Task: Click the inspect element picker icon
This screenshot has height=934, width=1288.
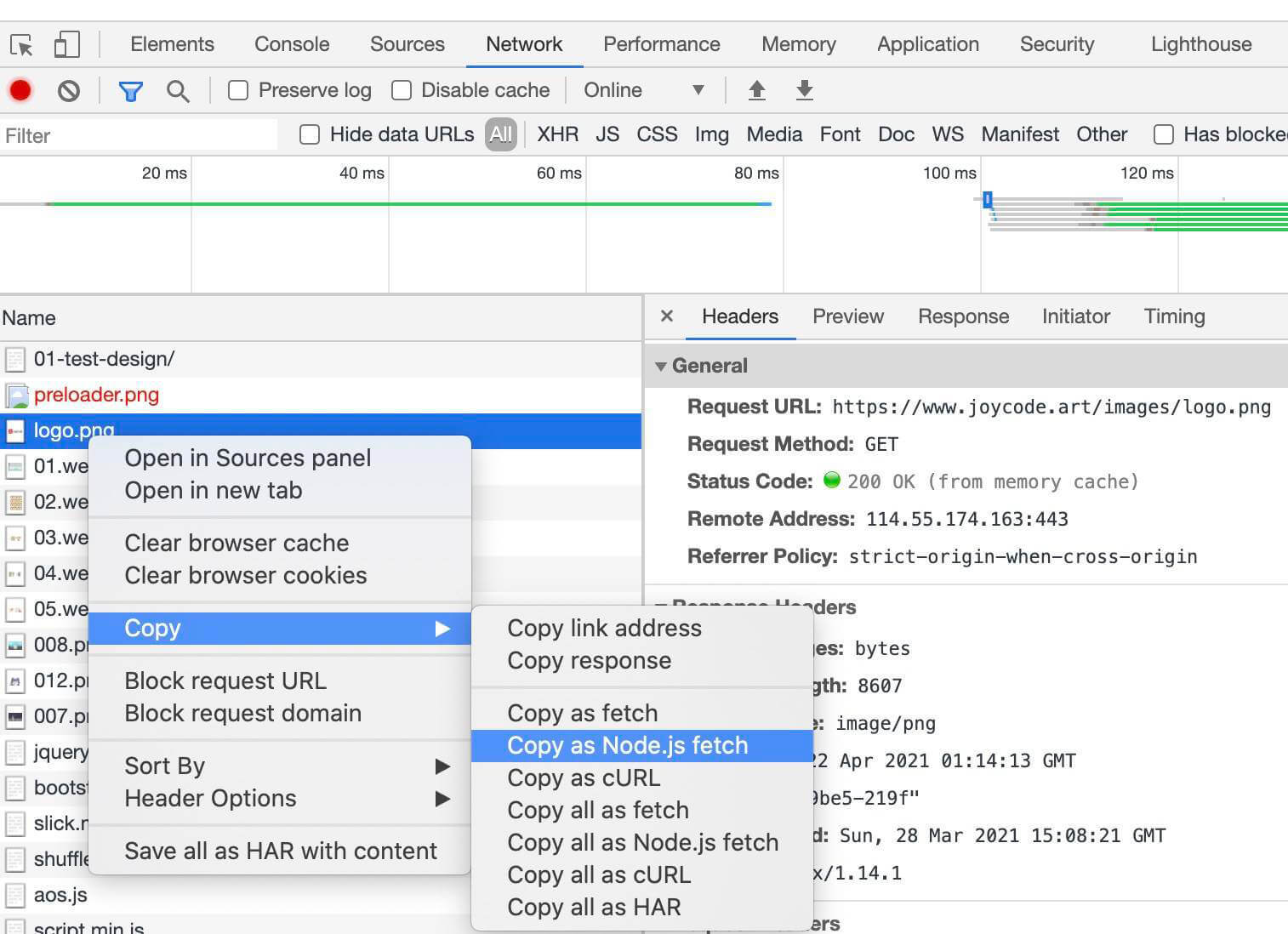Action: 22,44
